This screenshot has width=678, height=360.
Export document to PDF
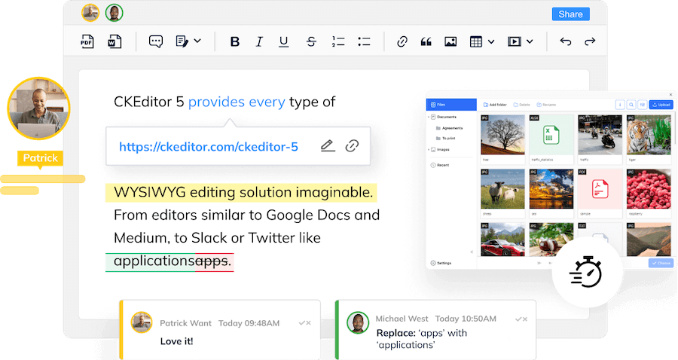tap(87, 41)
